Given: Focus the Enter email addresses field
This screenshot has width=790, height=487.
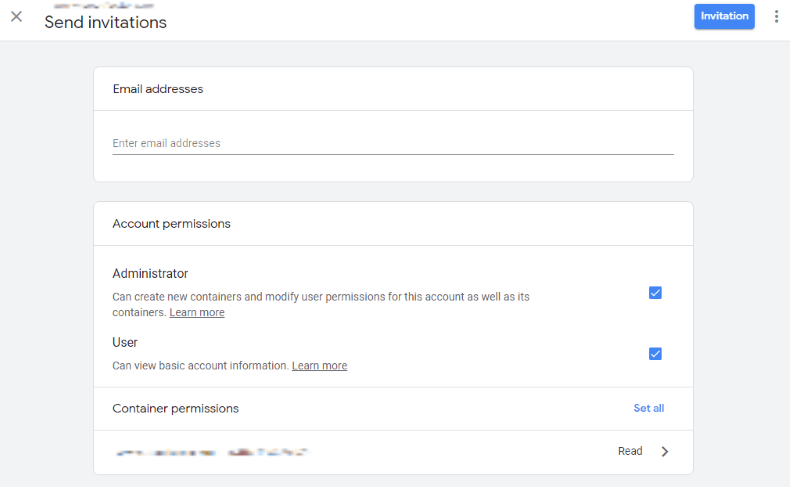Looking at the screenshot, I should tap(392, 143).
